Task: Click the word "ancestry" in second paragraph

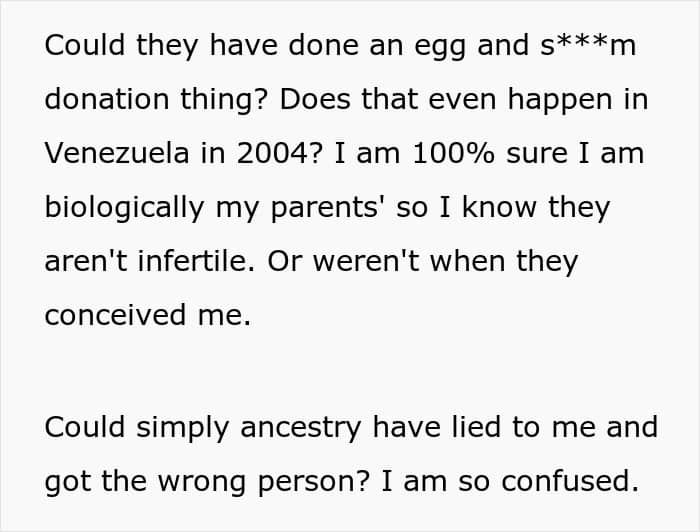Action: (x=300, y=428)
